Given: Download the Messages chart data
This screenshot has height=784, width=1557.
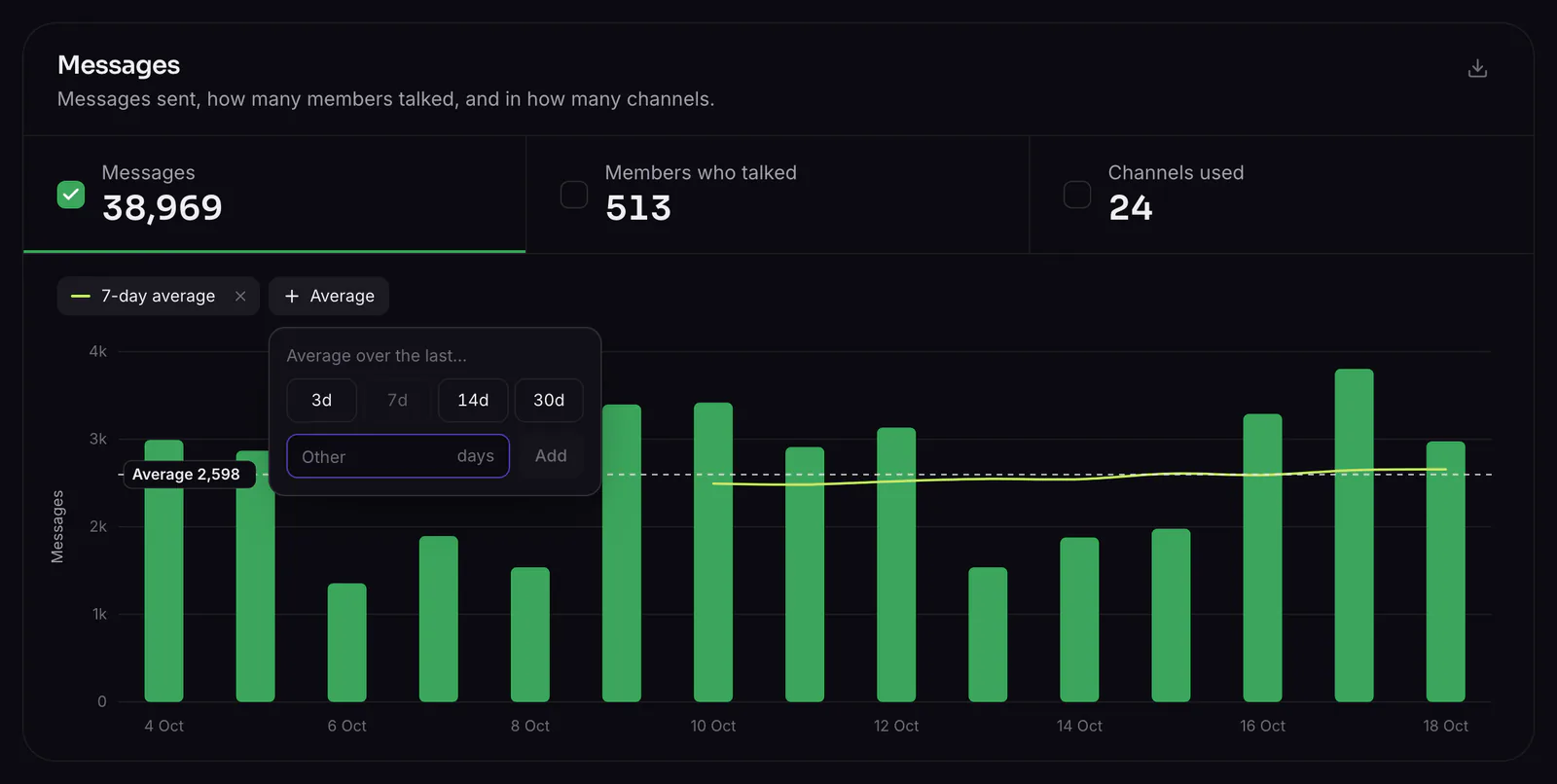Looking at the screenshot, I should tap(1477, 68).
